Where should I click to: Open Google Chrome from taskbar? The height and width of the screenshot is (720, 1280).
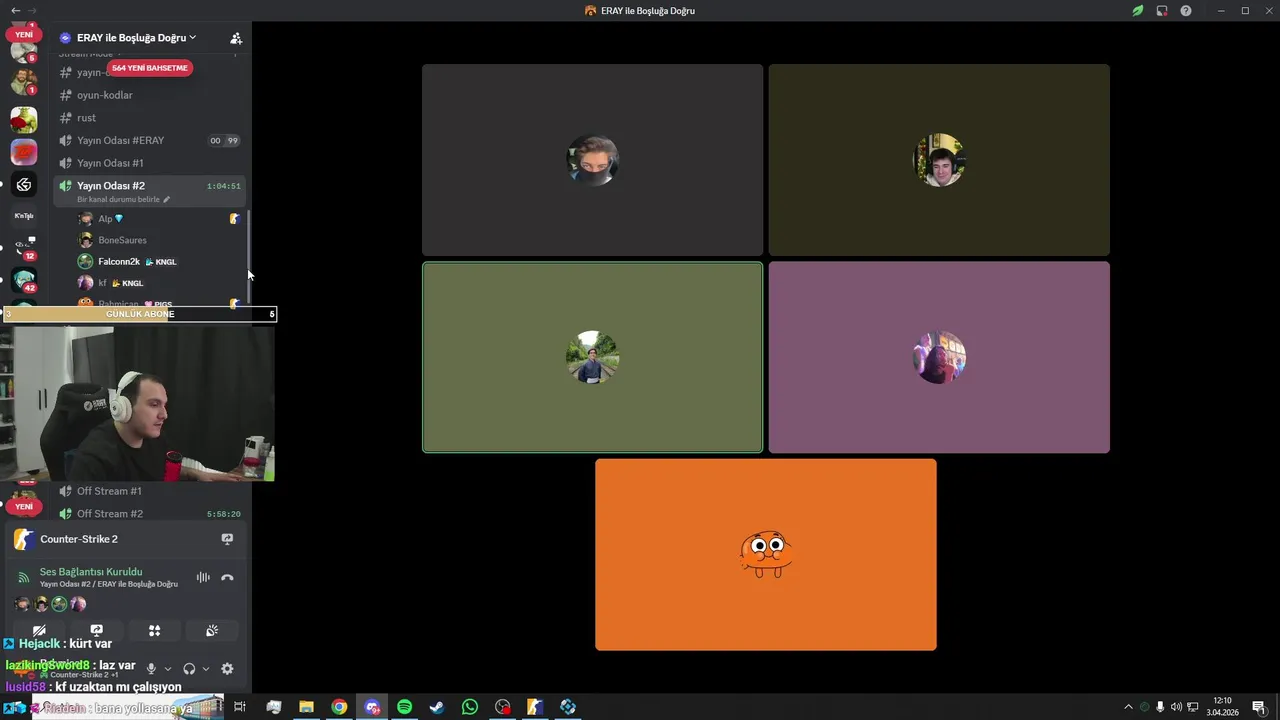339,707
